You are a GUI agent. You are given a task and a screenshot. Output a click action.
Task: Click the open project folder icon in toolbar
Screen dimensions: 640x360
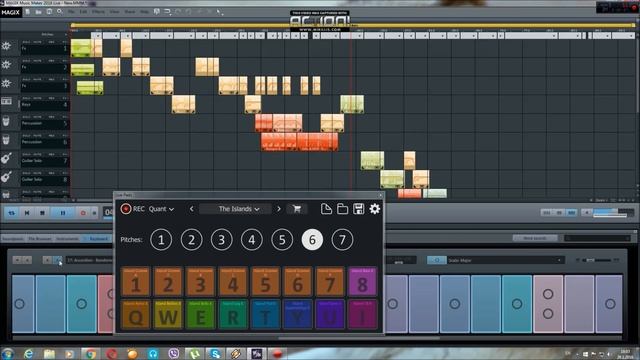[38, 12]
